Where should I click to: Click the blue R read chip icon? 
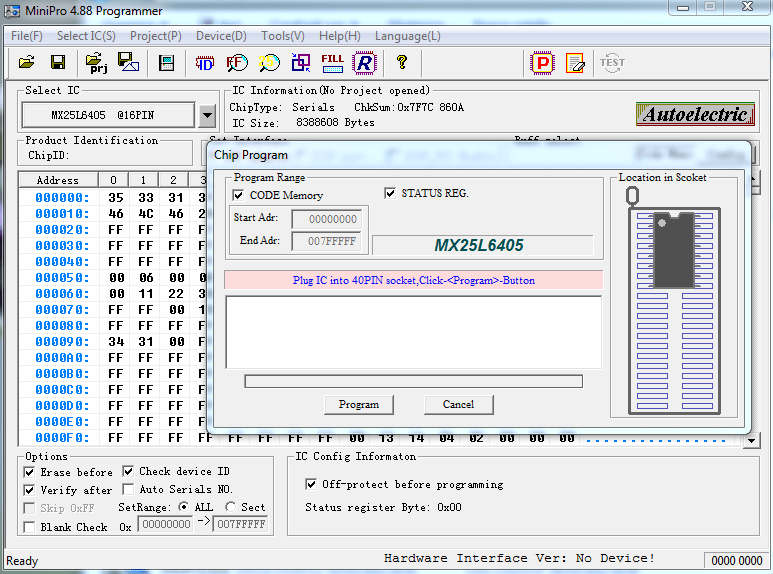pyautogui.click(x=365, y=63)
